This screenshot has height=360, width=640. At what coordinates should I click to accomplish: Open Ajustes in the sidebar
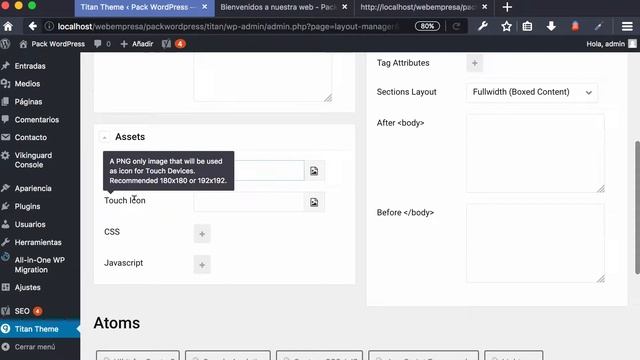point(27,287)
